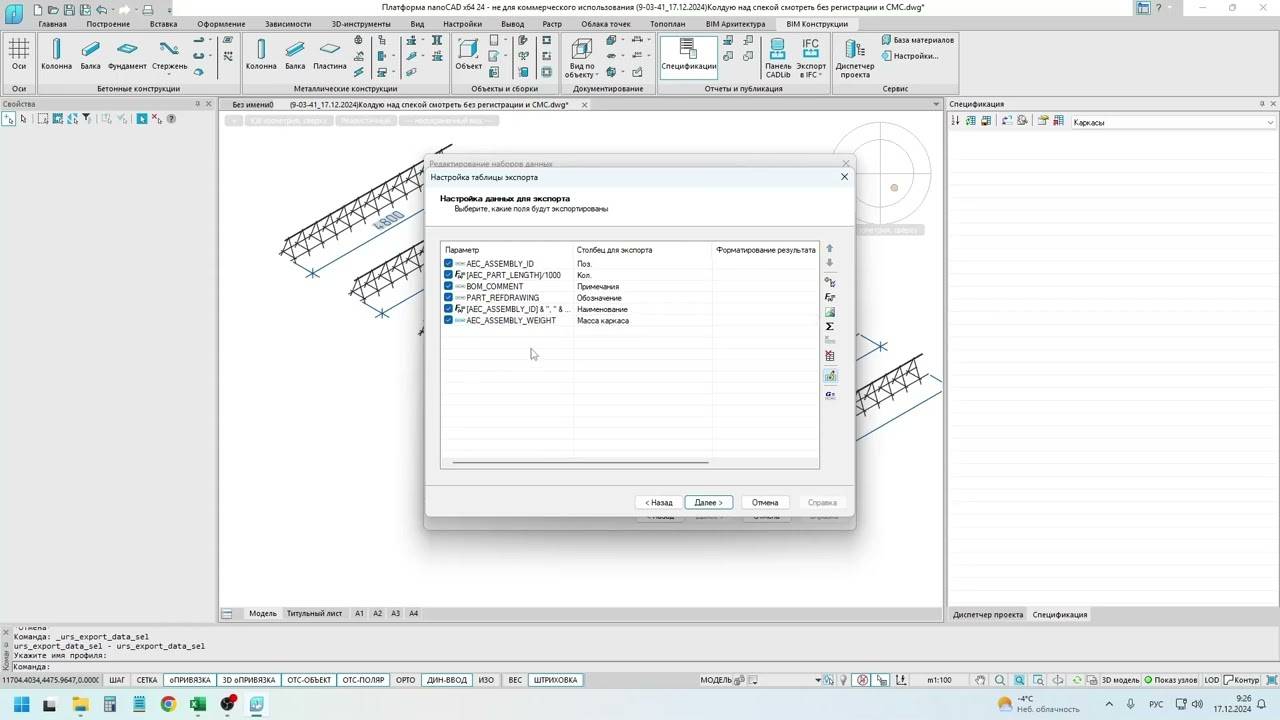Screen dimensions: 1280x720
Task: Click the Отмена button in dialog
Action: coord(765,502)
